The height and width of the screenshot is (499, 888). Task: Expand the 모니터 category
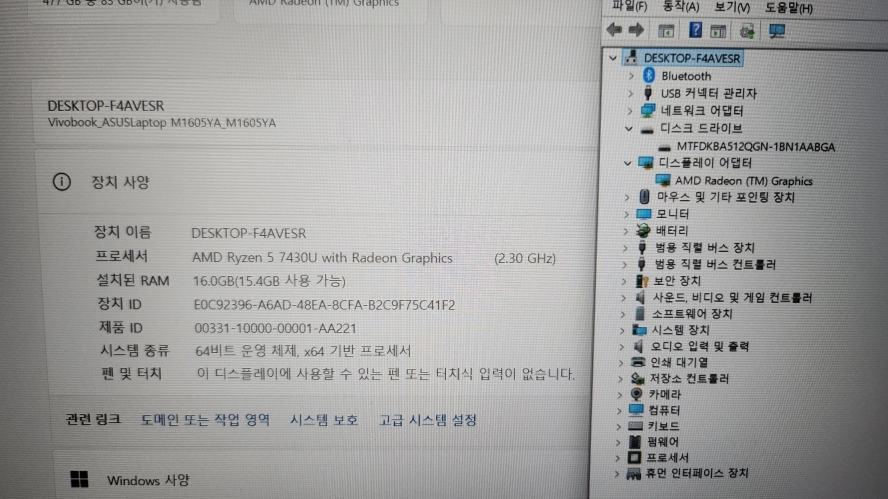[626, 214]
